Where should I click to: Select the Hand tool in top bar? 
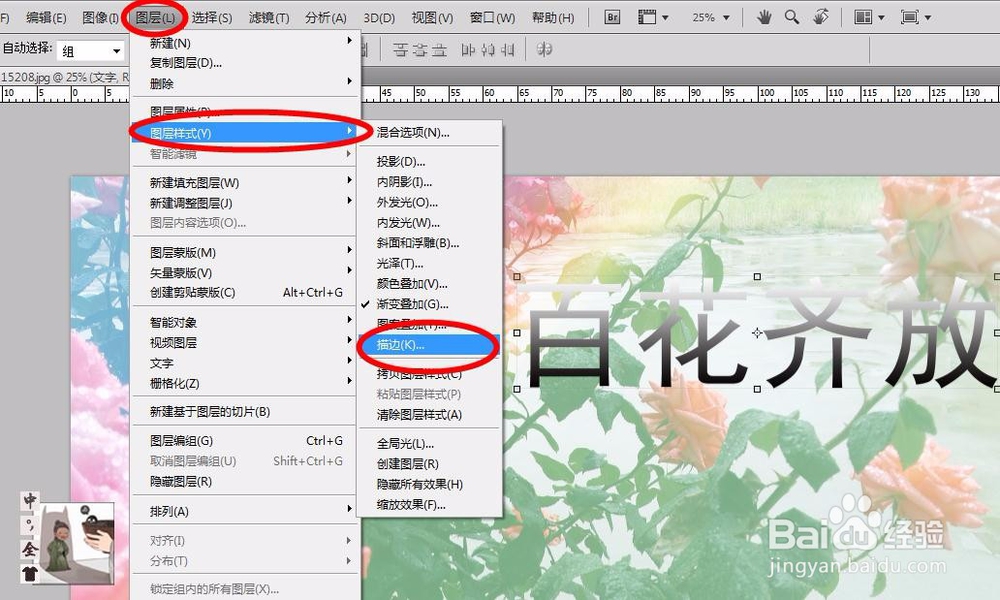tap(763, 17)
